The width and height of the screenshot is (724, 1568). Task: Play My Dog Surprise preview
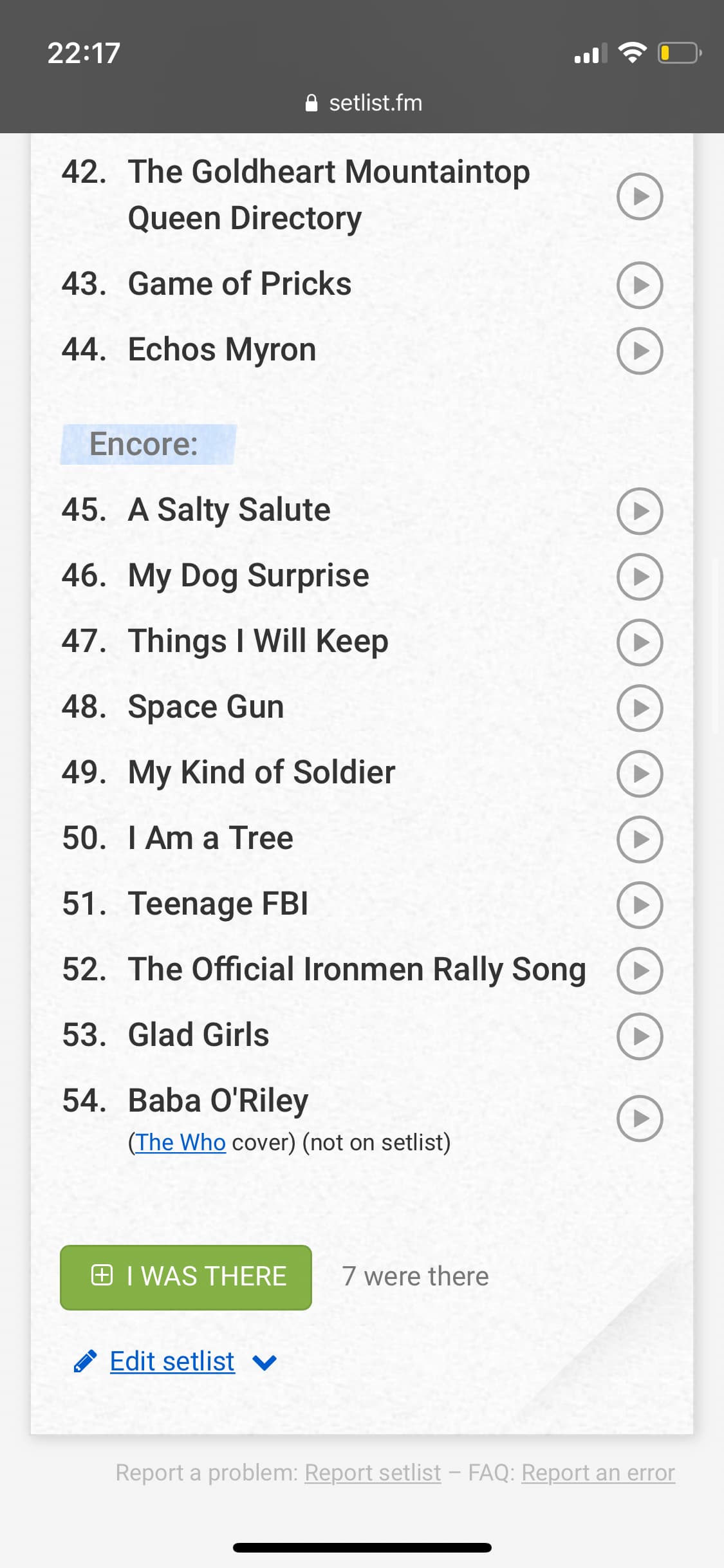pyautogui.click(x=639, y=577)
